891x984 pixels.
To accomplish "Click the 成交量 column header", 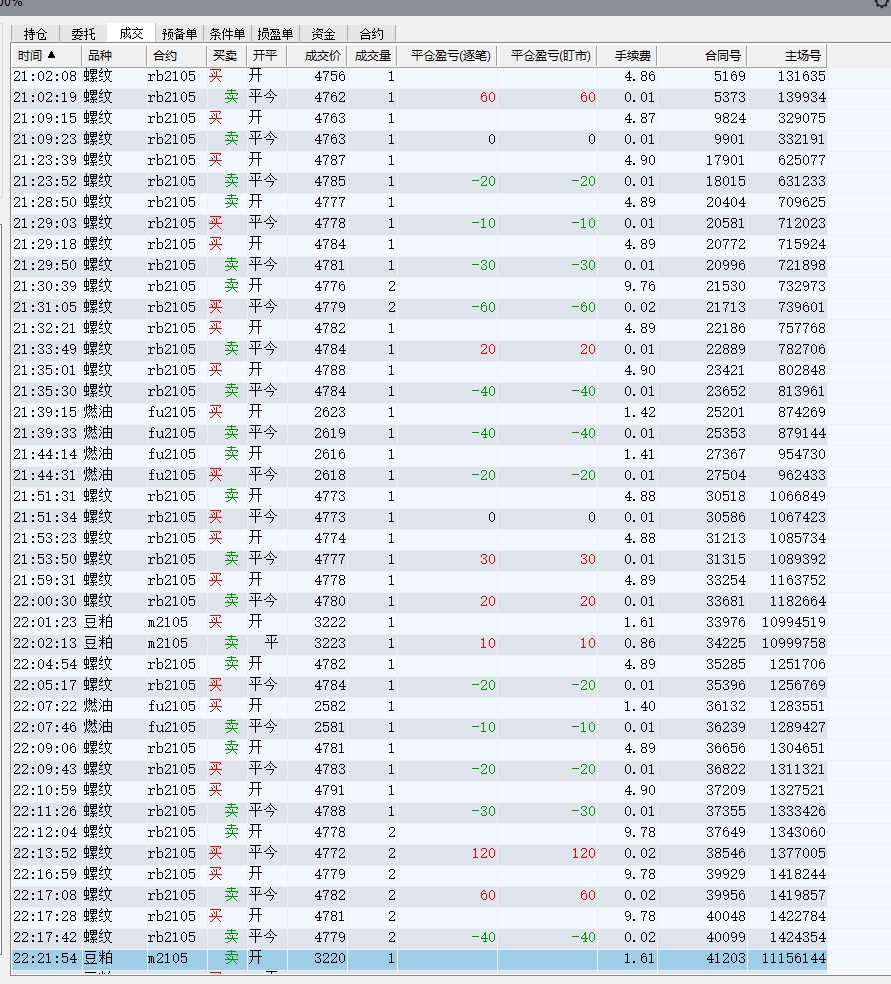I will 372,56.
